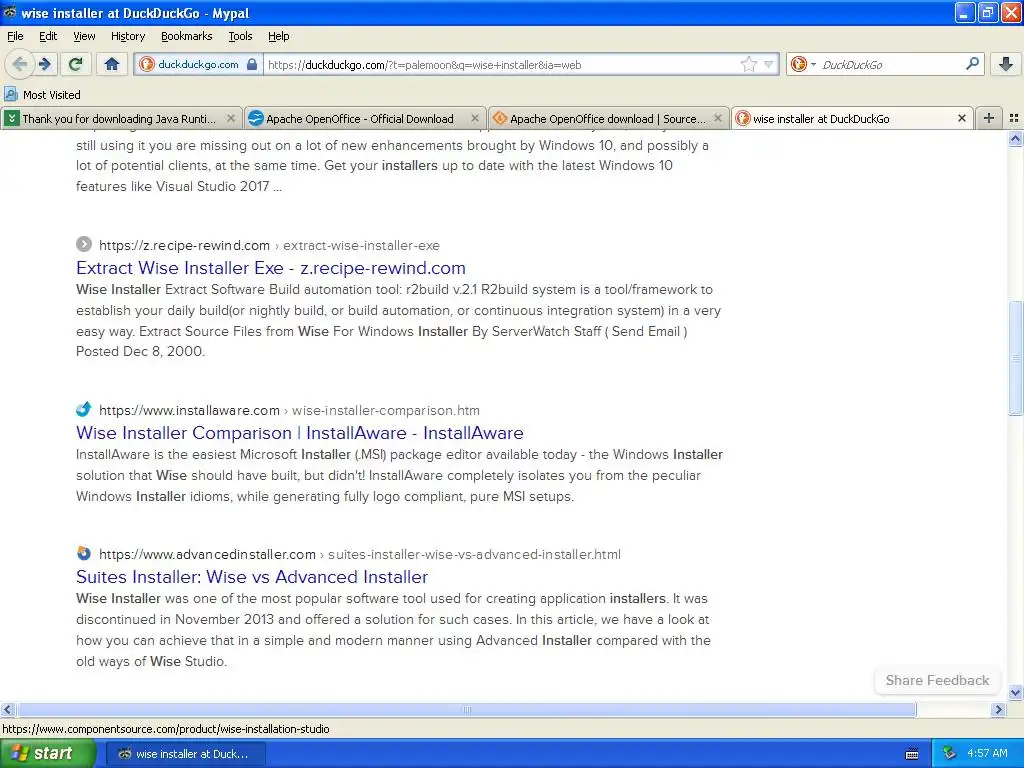1024x768 pixels.
Task: Click the search magnifier icon
Action: pos(972,64)
